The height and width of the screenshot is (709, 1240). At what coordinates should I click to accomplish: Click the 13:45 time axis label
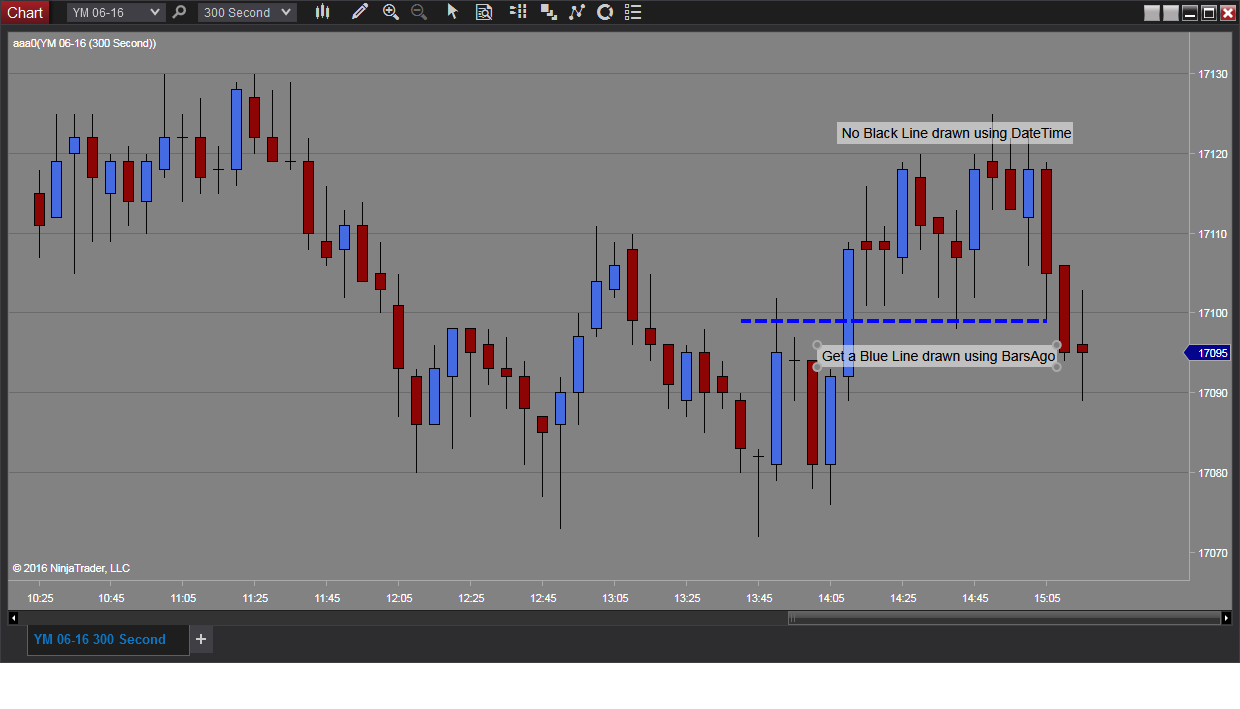[759, 598]
